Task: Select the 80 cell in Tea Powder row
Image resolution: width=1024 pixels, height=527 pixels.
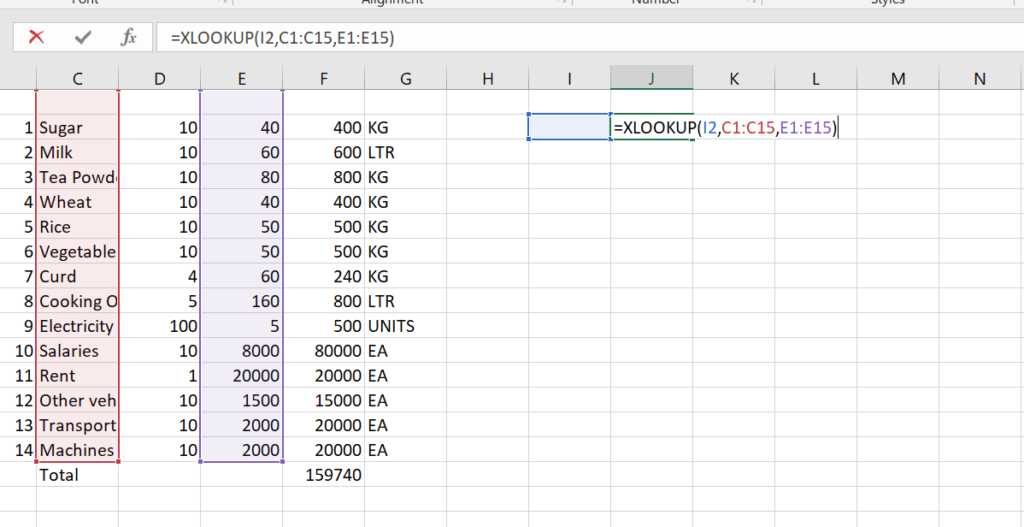Action: point(242,177)
